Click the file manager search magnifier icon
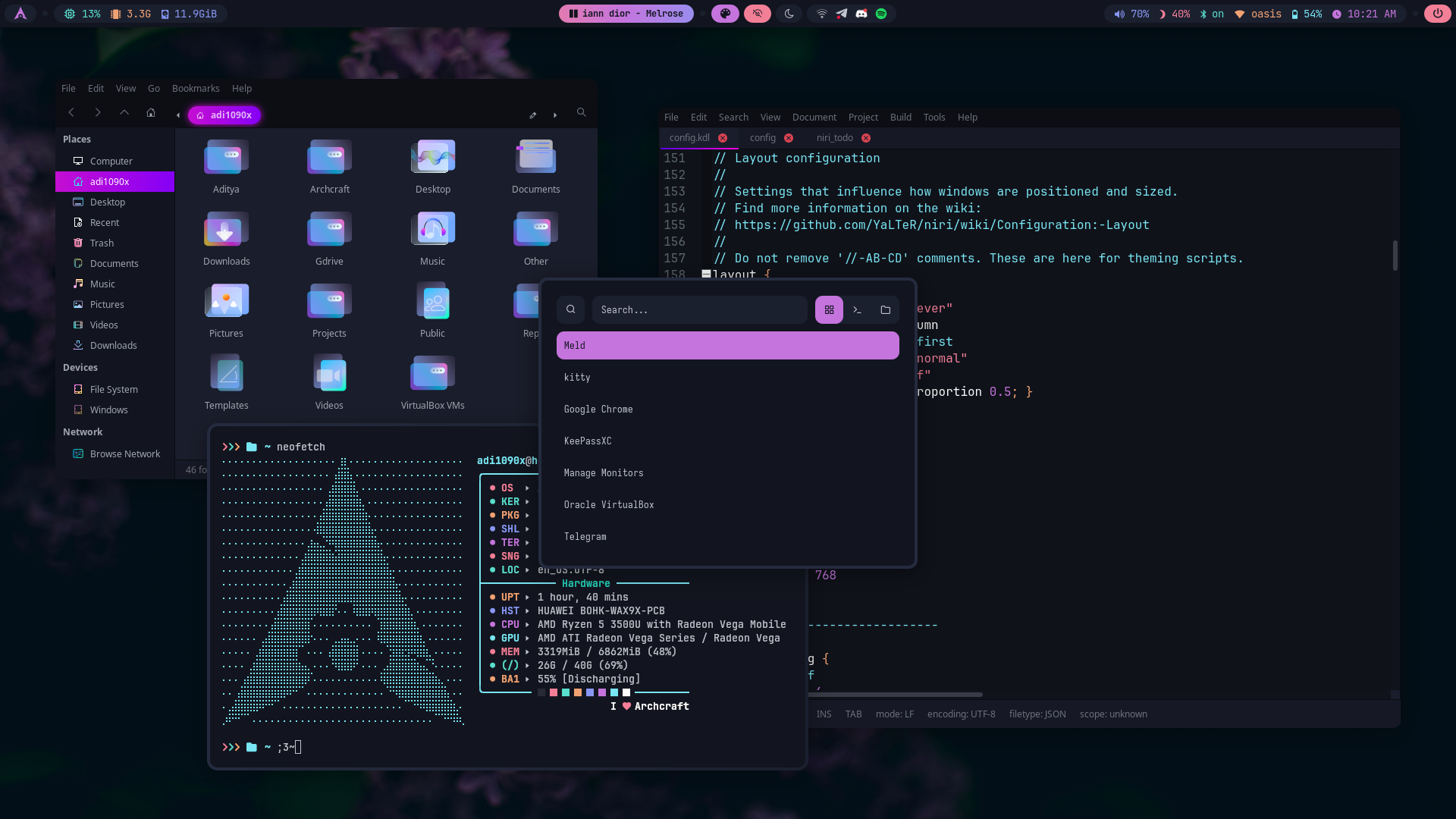The width and height of the screenshot is (1456, 819). tap(581, 112)
